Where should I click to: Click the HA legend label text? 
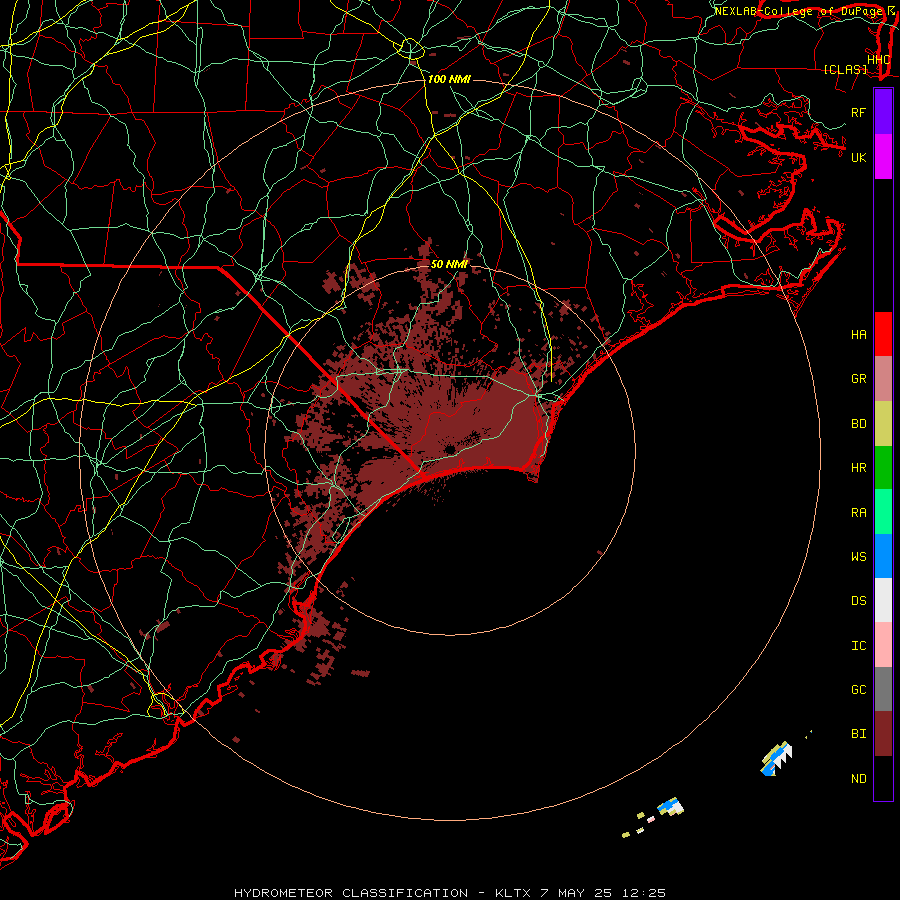pyautogui.click(x=858, y=334)
